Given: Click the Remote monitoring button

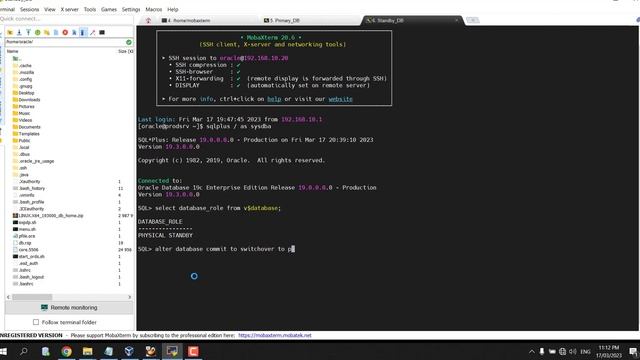Looking at the screenshot, I should 69,307.
